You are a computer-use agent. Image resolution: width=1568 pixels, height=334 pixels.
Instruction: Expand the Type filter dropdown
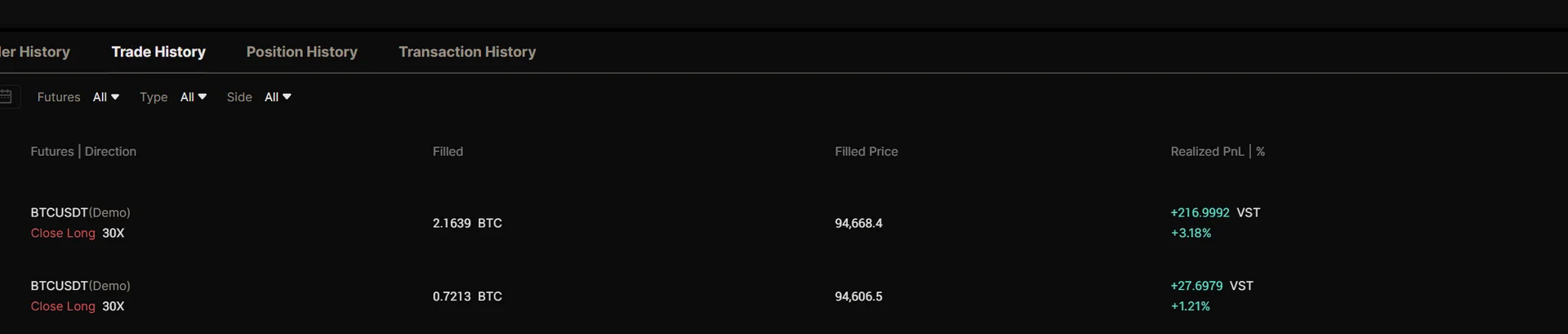193,97
